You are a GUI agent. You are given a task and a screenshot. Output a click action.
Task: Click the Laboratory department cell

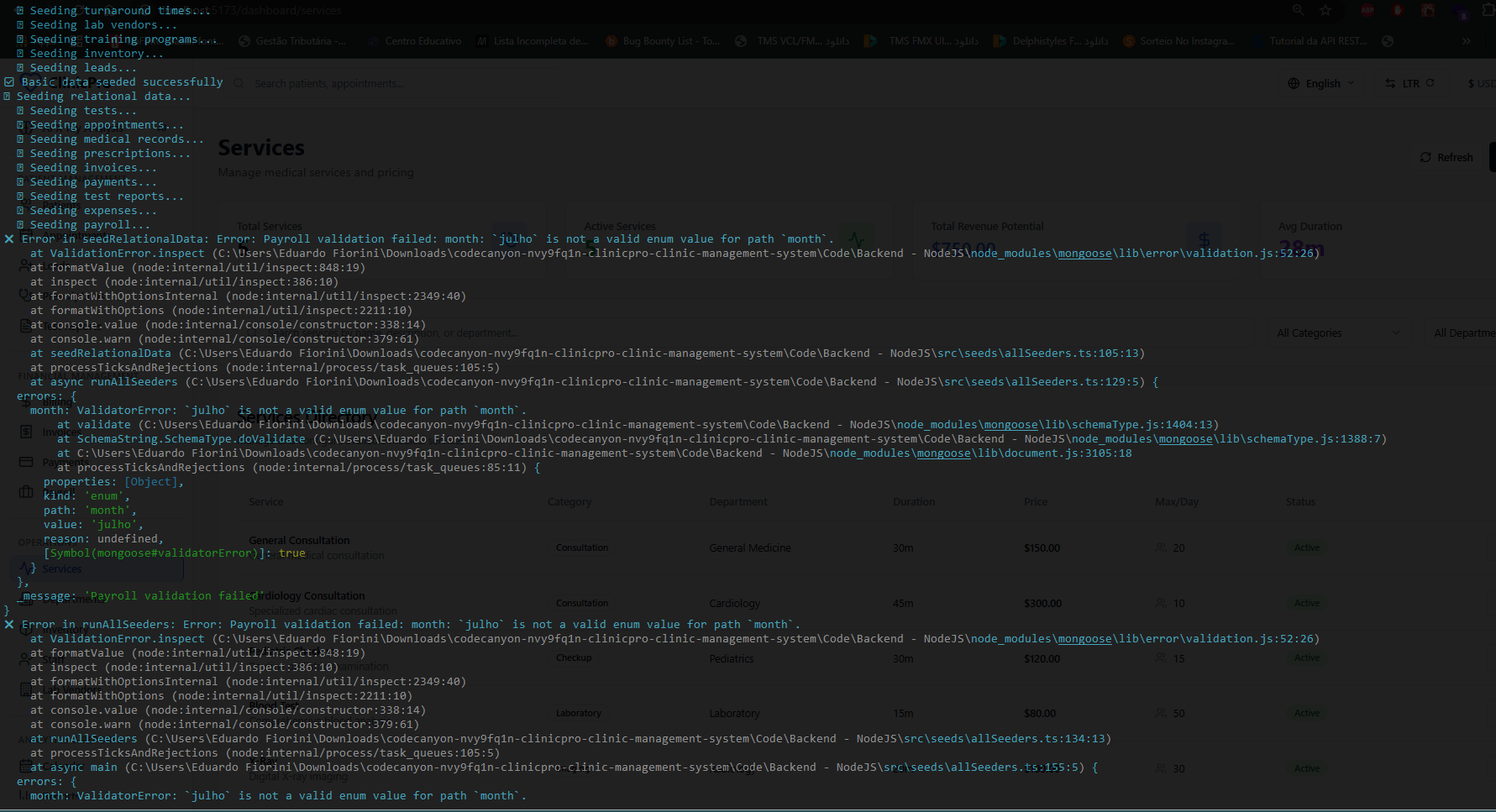pyautogui.click(x=734, y=713)
